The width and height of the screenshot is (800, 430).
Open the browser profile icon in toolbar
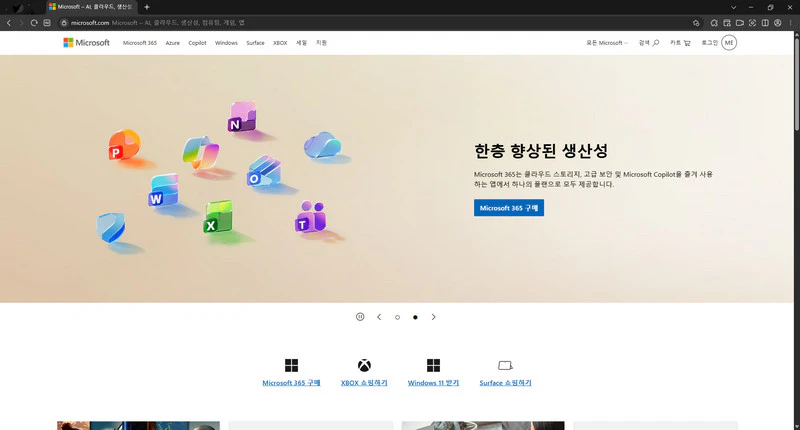tap(778, 22)
